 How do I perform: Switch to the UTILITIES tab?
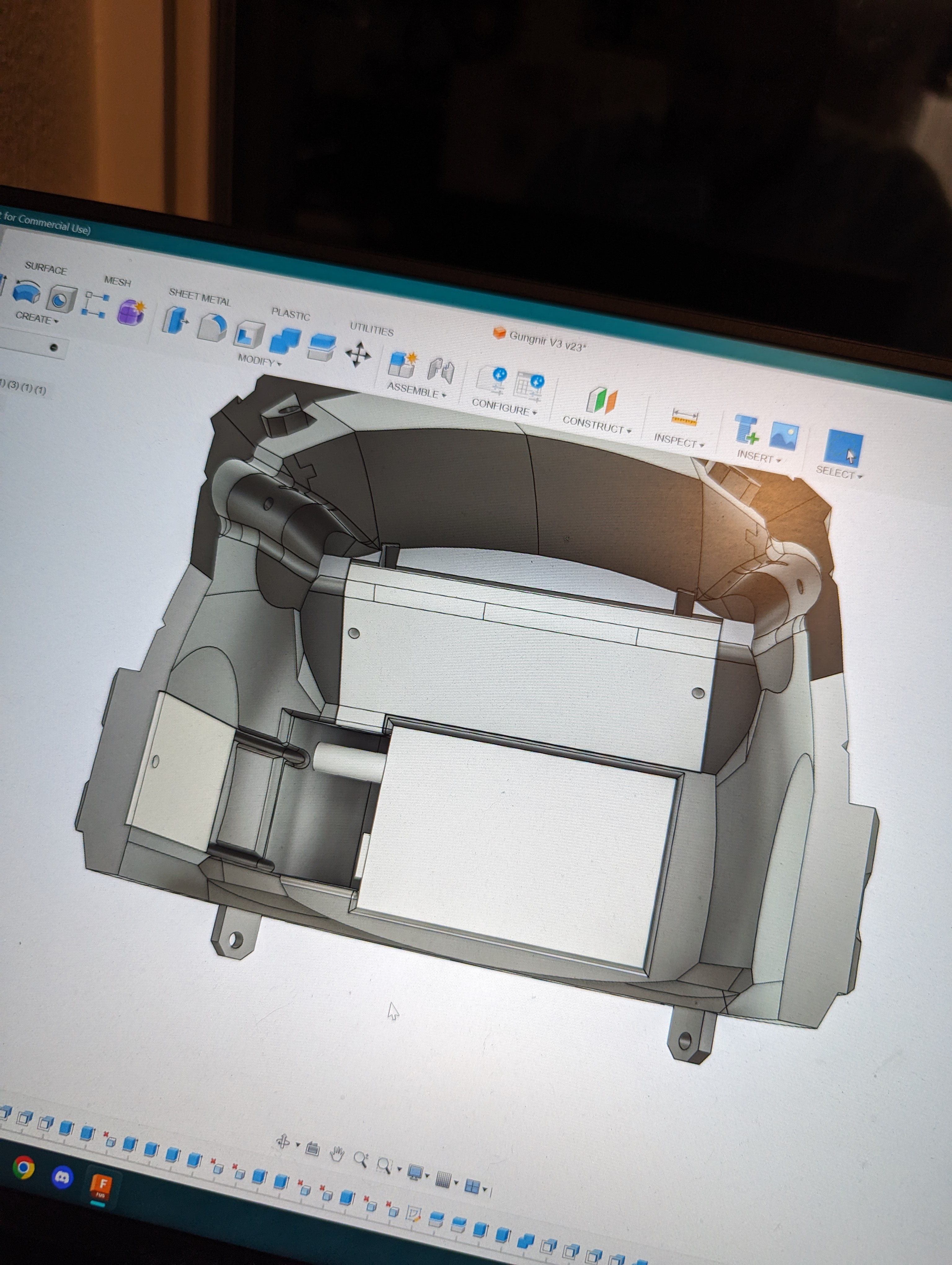click(x=372, y=329)
